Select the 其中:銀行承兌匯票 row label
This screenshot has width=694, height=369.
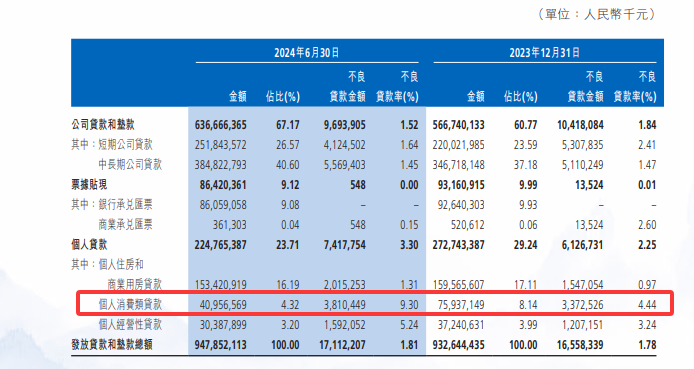112,204
